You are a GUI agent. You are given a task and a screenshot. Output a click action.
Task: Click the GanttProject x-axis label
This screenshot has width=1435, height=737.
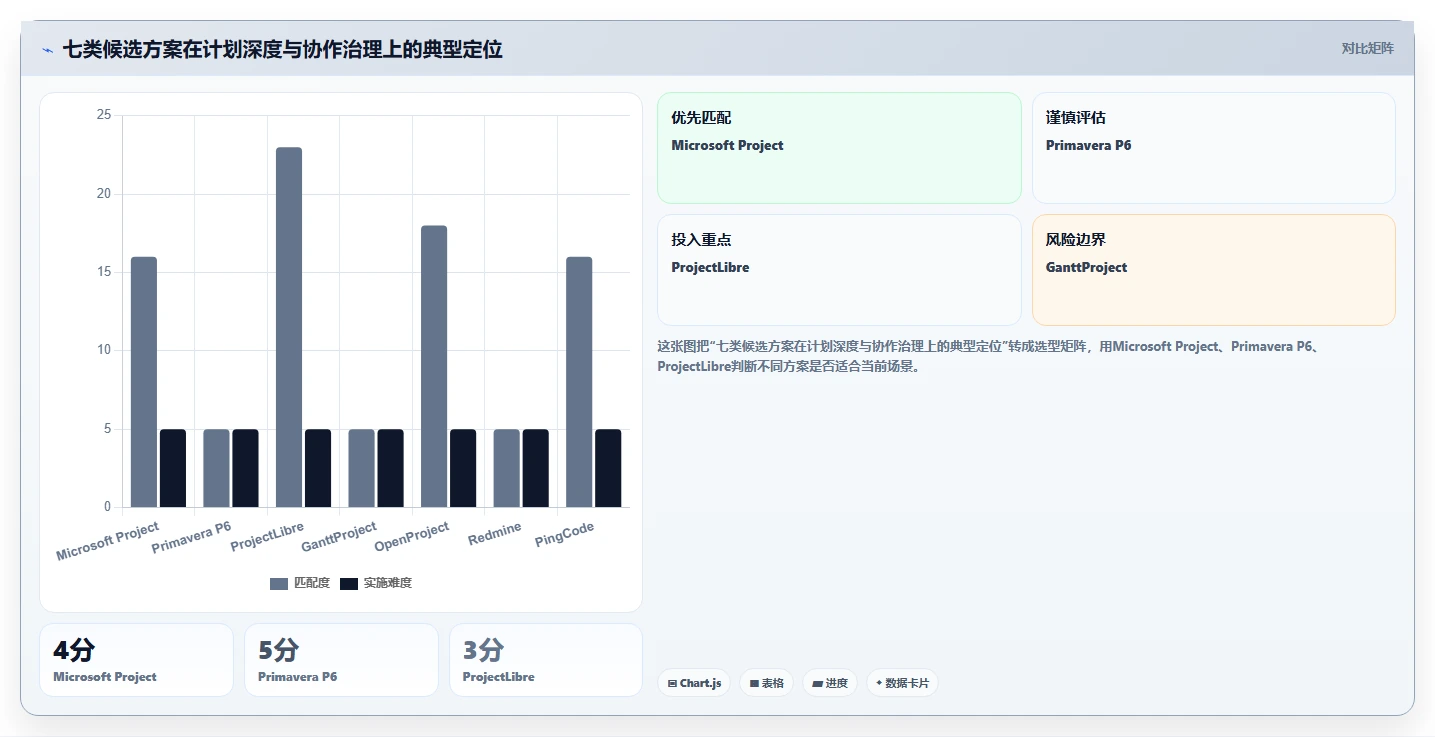click(339, 537)
